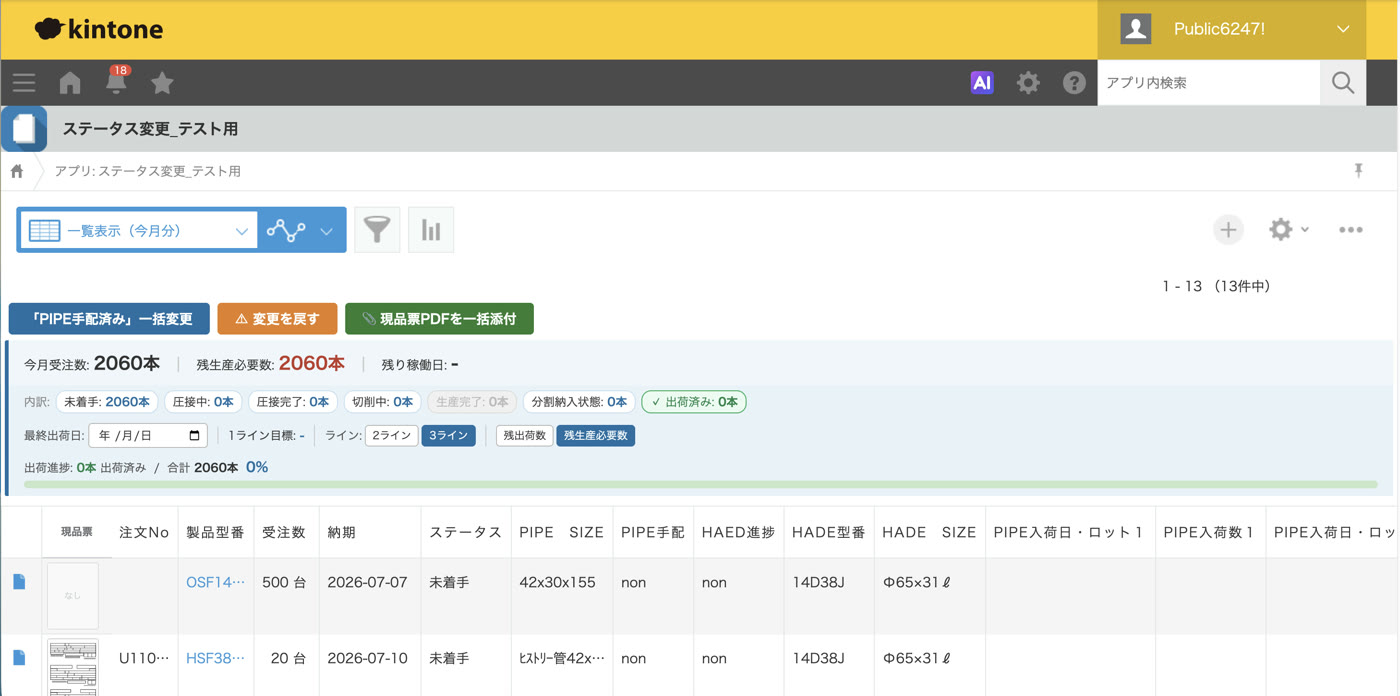Toggle the 出荷済み: 0本 filter chip
This screenshot has width=1400, height=696.
point(694,402)
